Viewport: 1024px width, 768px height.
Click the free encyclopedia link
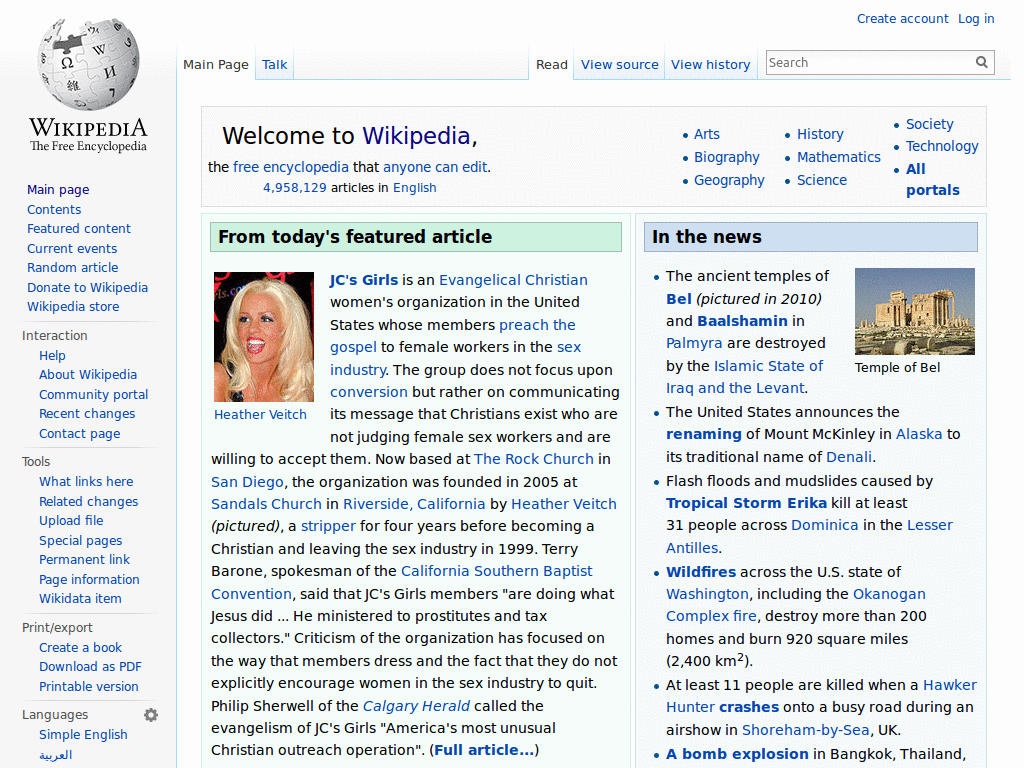click(291, 167)
